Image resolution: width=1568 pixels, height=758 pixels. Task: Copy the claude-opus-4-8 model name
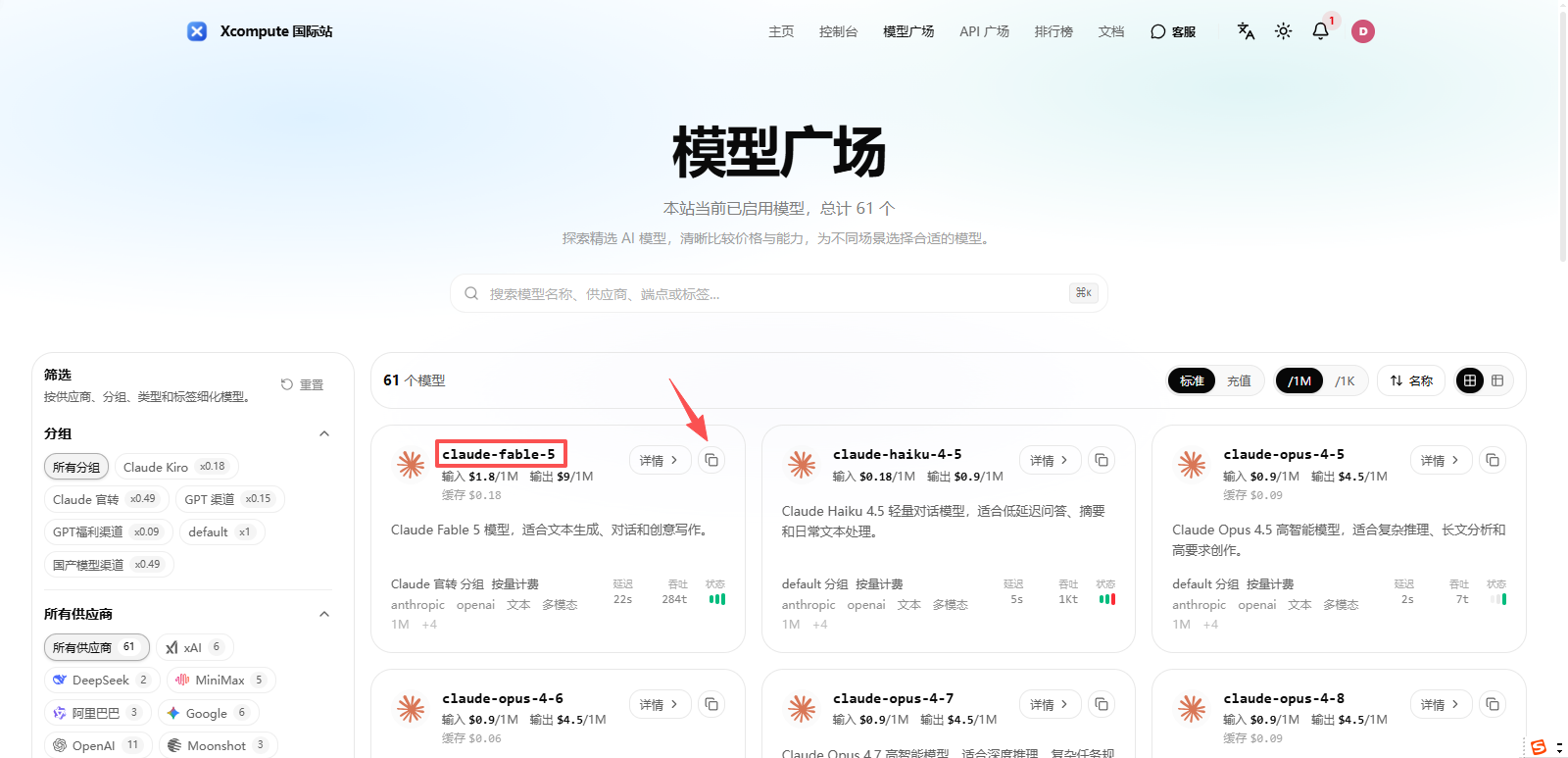1493,704
